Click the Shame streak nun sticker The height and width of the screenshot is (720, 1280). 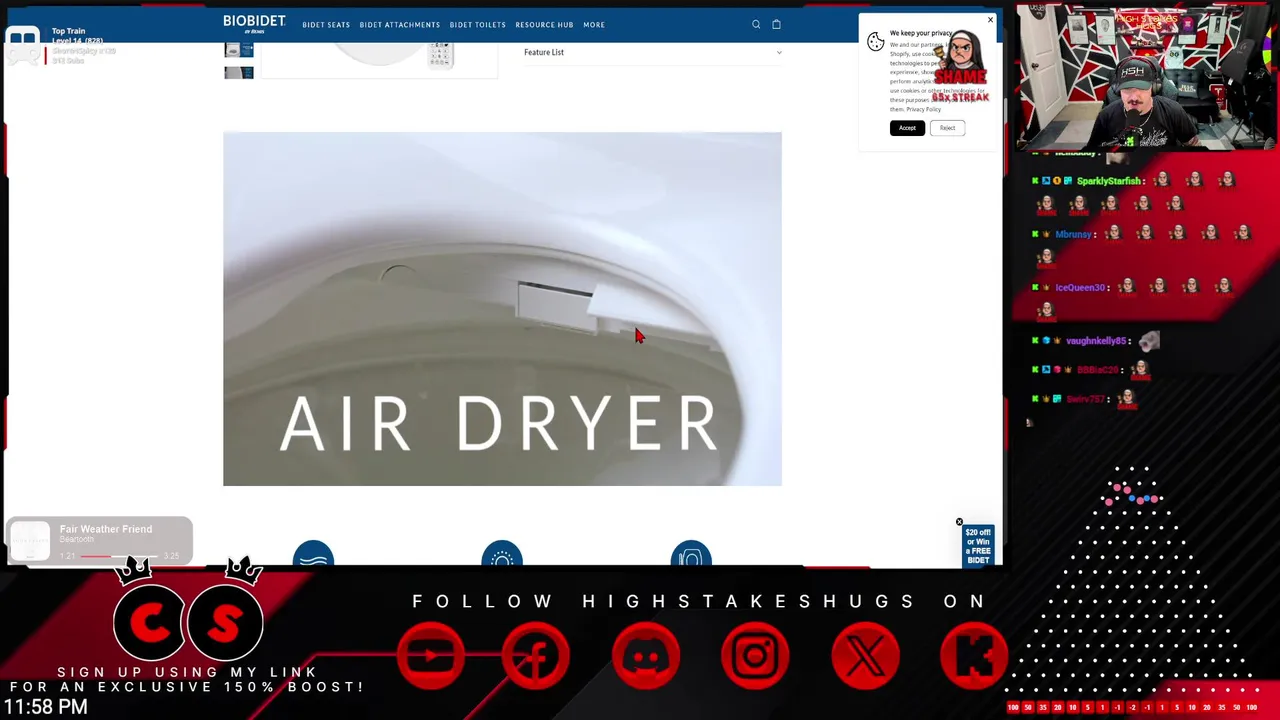point(960,67)
